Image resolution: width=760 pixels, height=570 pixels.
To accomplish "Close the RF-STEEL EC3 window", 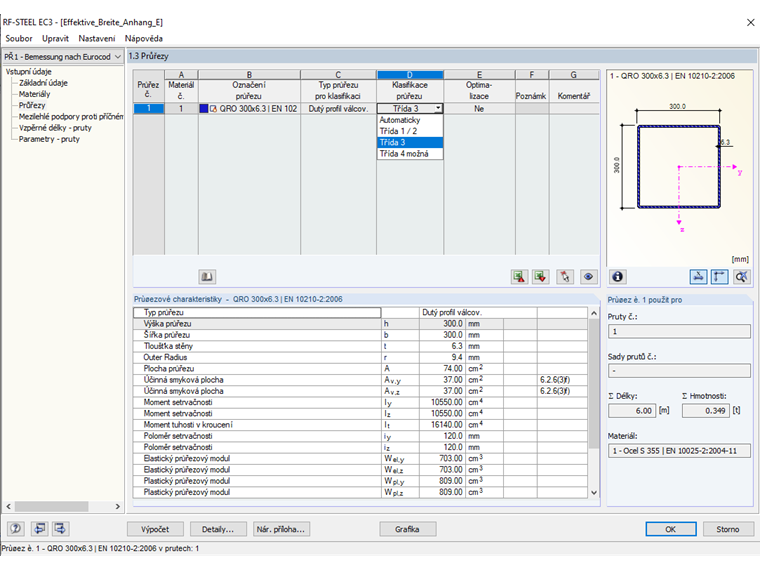I will pos(750,22).
